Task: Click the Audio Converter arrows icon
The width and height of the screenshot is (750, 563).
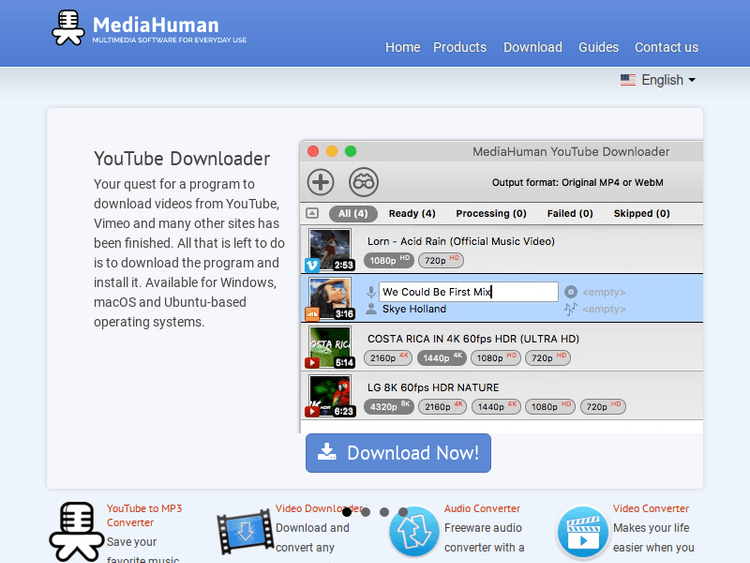Action: pos(414,531)
